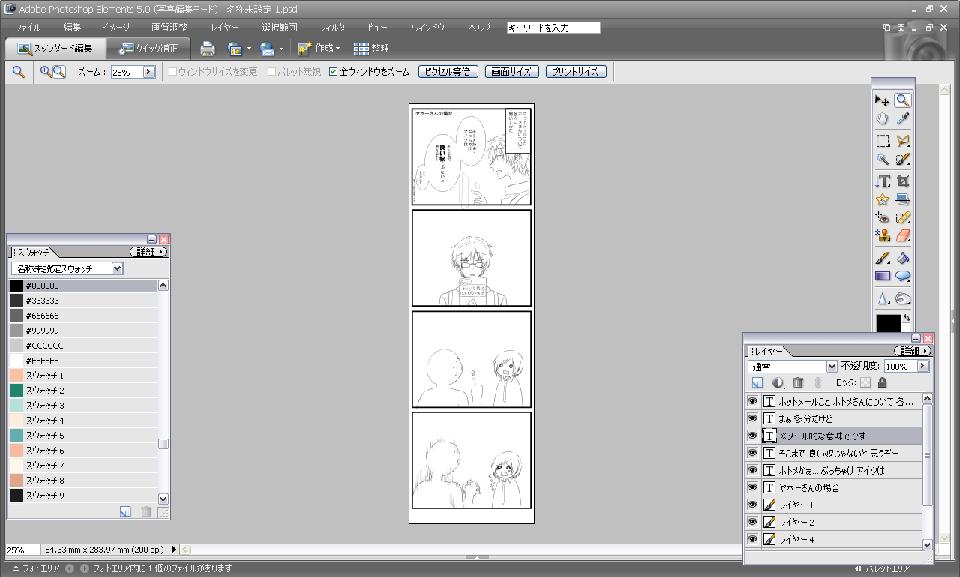
Task: Select the Eyedropper tool
Action: pyautogui.click(x=902, y=119)
